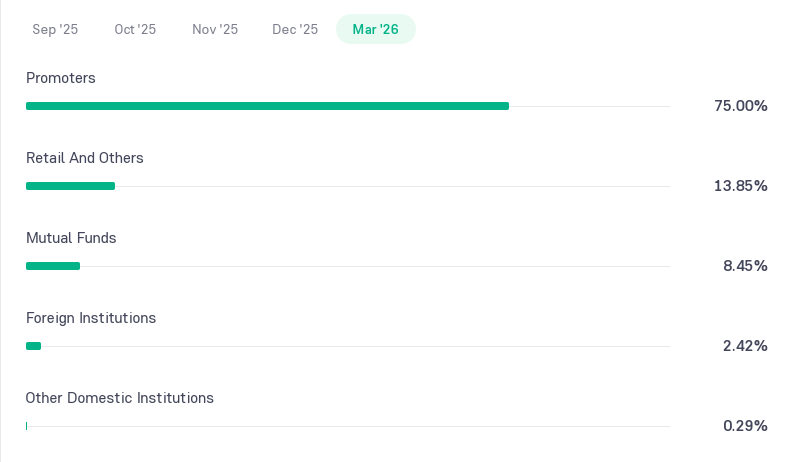Select the 75.00% promoters value
799x462 pixels.
pos(741,106)
